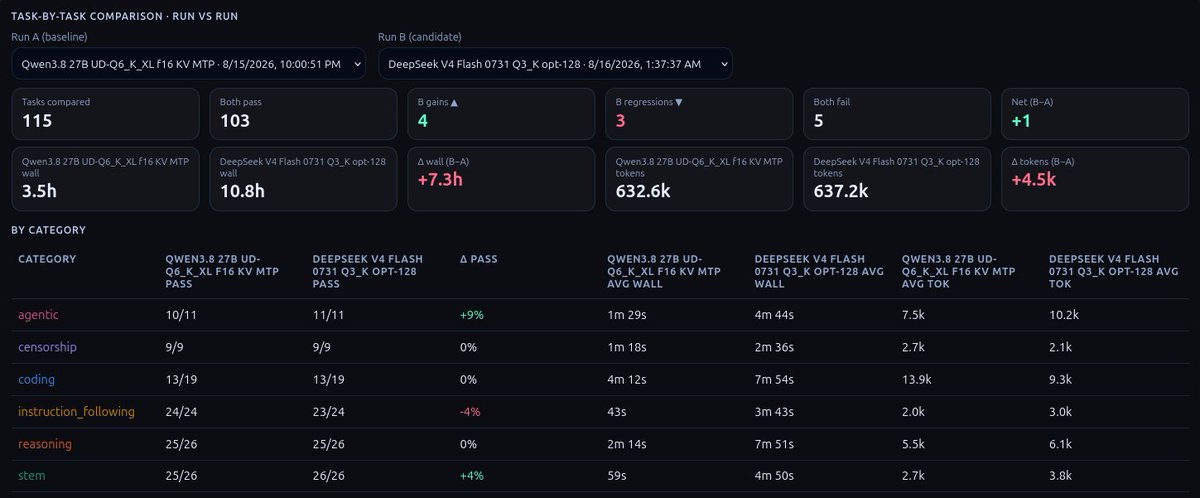Click the 13.9k token value for coding
The height and width of the screenshot is (498, 1200).
coord(918,379)
